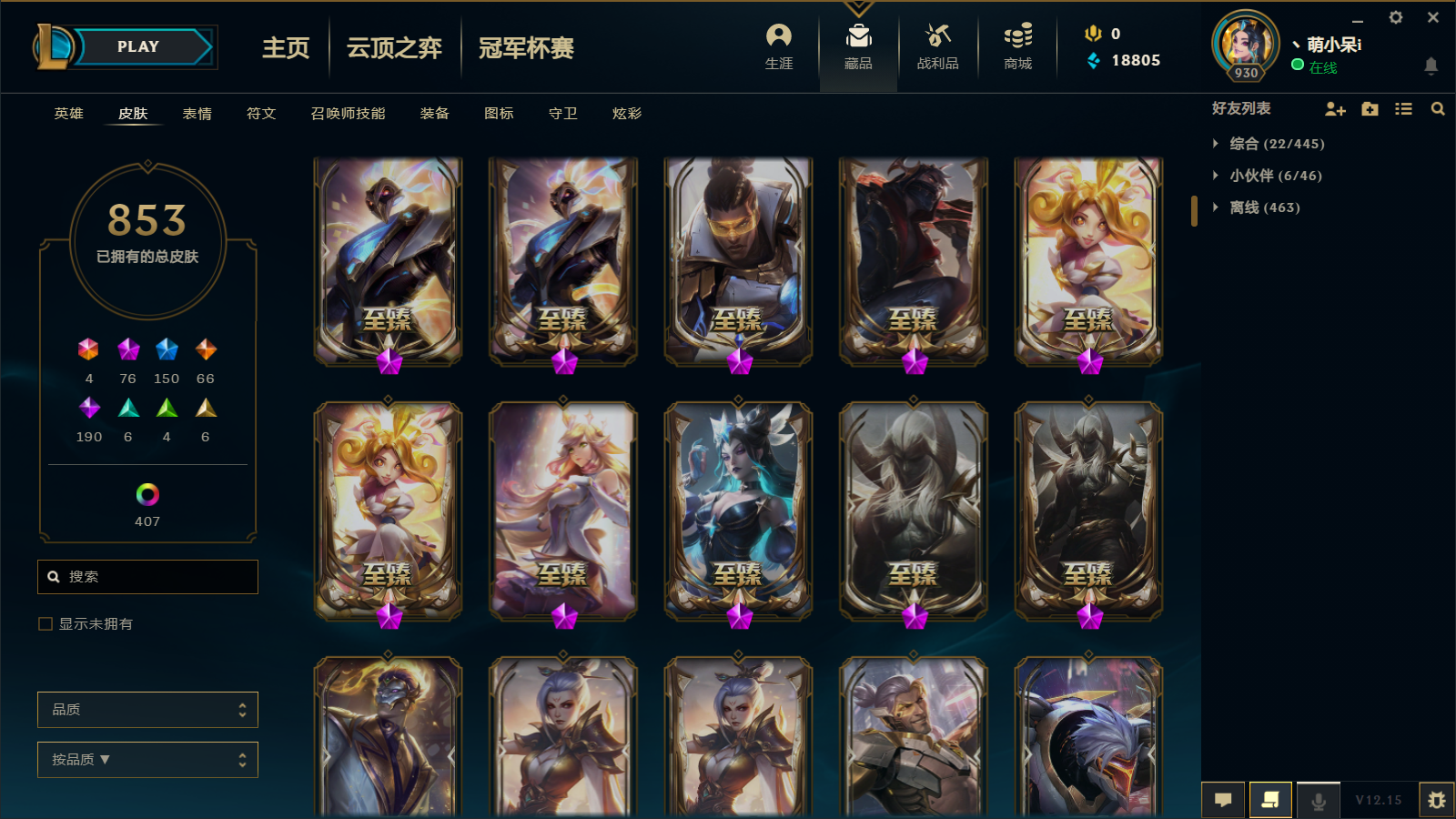Click the 搜索 search input field
Viewport: 1456px width, 819px height.
pyautogui.click(x=147, y=577)
